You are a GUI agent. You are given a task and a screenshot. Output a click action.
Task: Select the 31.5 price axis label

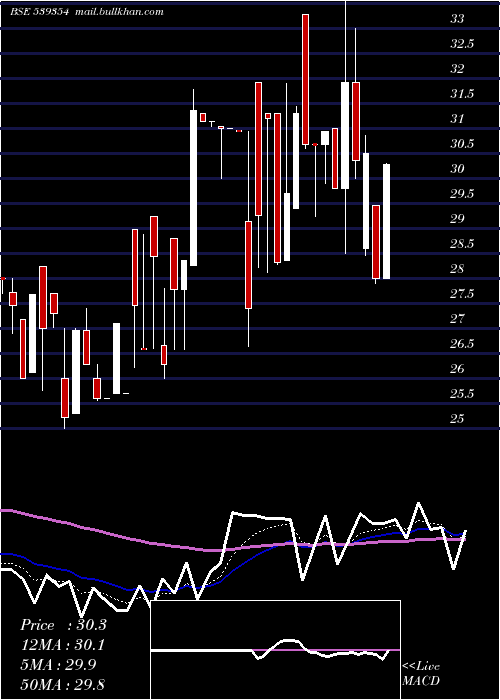coord(462,94)
